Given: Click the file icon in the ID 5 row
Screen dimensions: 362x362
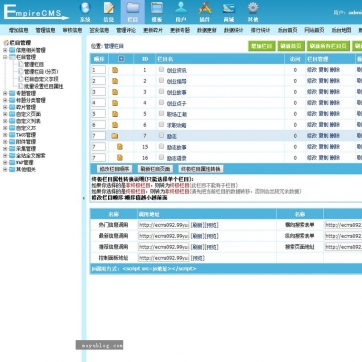Looking at the screenshot, I should [x=115, y=114].
